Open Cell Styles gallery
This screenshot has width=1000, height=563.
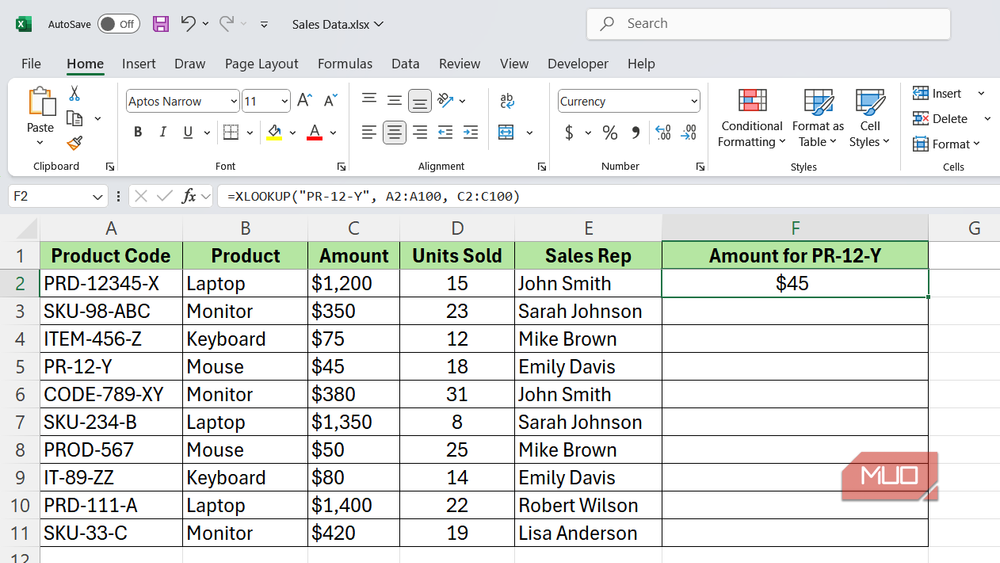[870, 119]
